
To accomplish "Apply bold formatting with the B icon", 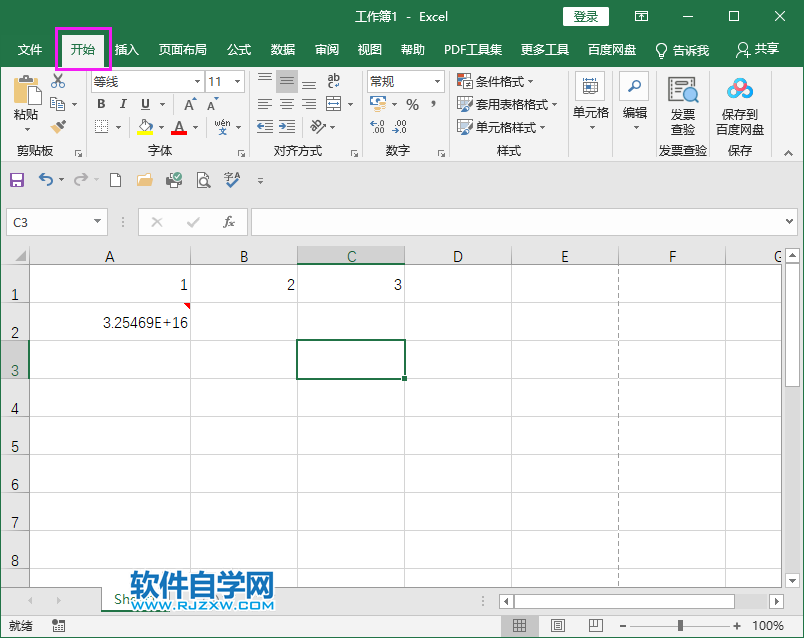I will 100,103.
